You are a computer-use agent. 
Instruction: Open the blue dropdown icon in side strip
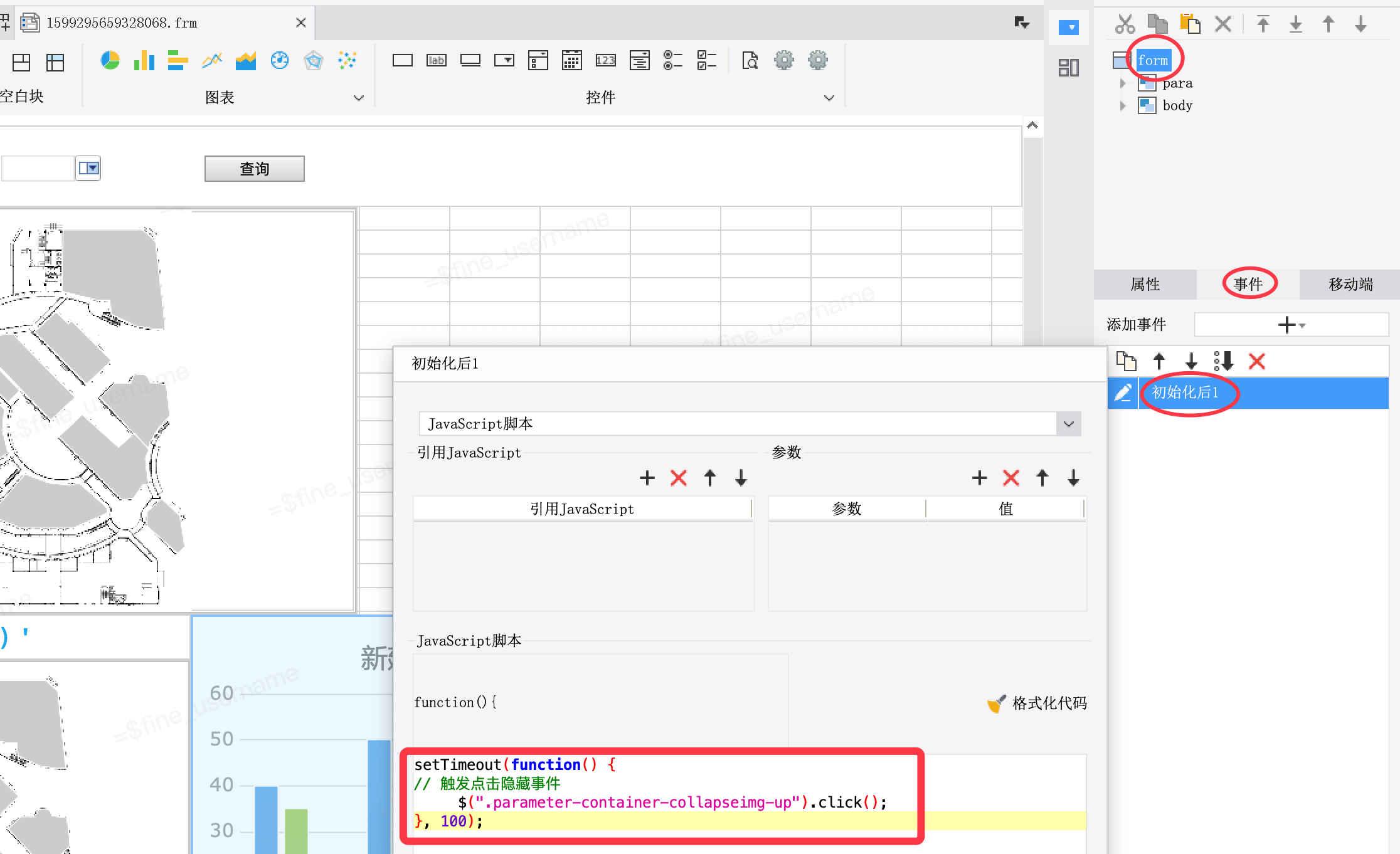(x=1069, y=28)
